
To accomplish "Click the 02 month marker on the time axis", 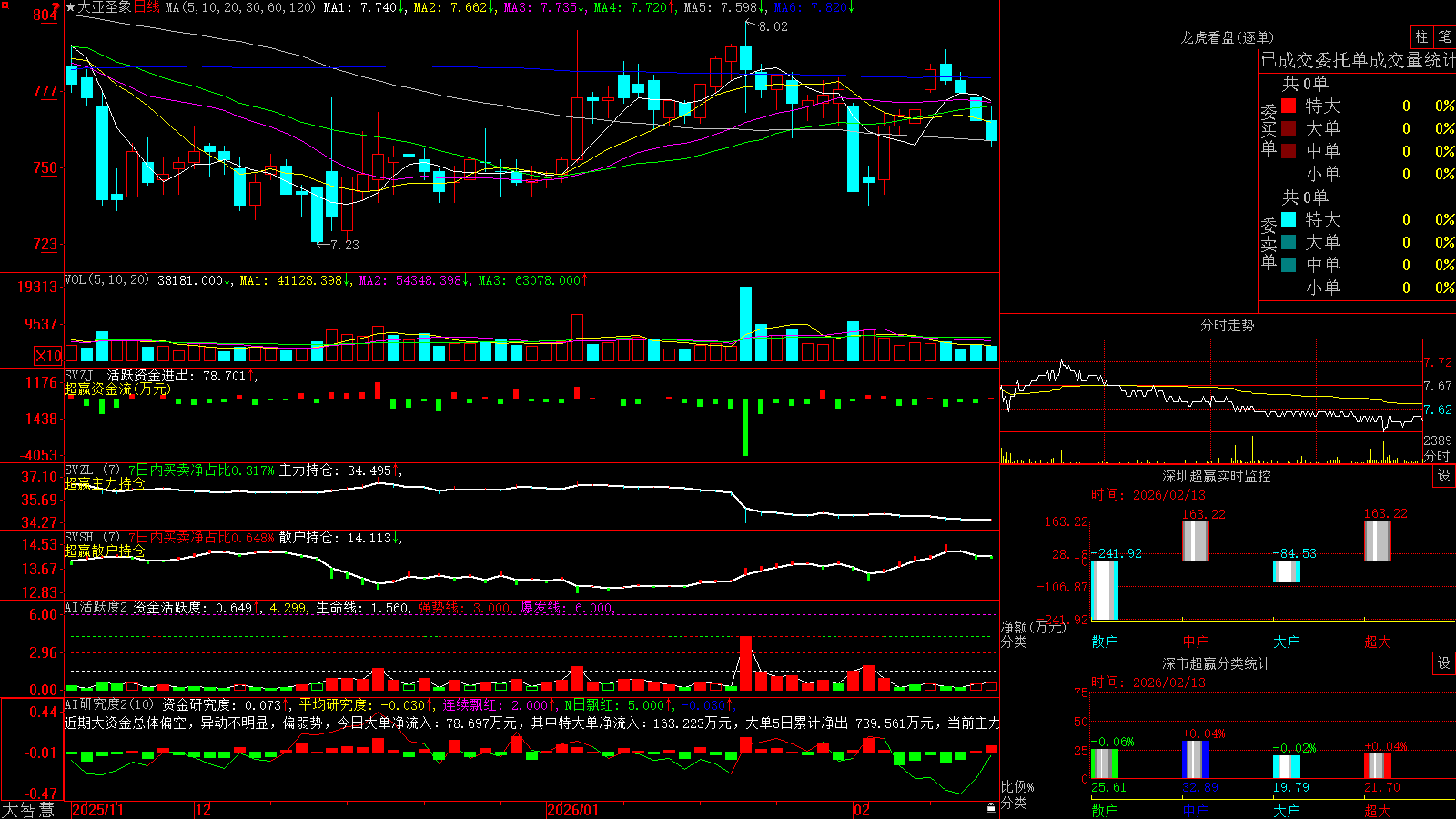I will [x=861, y=810].
